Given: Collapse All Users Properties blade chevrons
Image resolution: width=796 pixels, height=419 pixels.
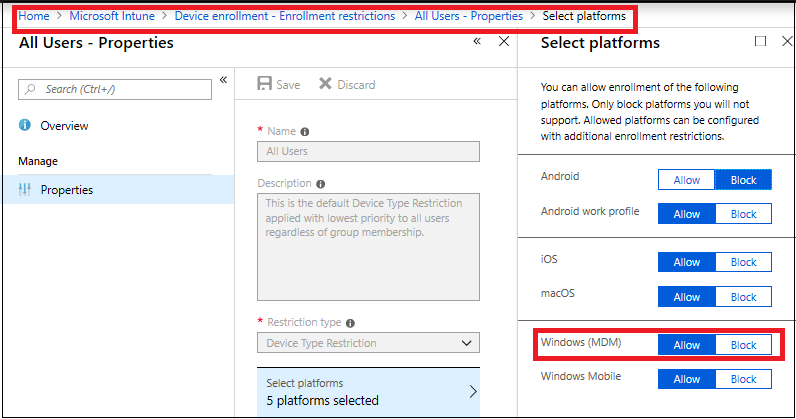Looking at the screenshot, I should (477, 42).
